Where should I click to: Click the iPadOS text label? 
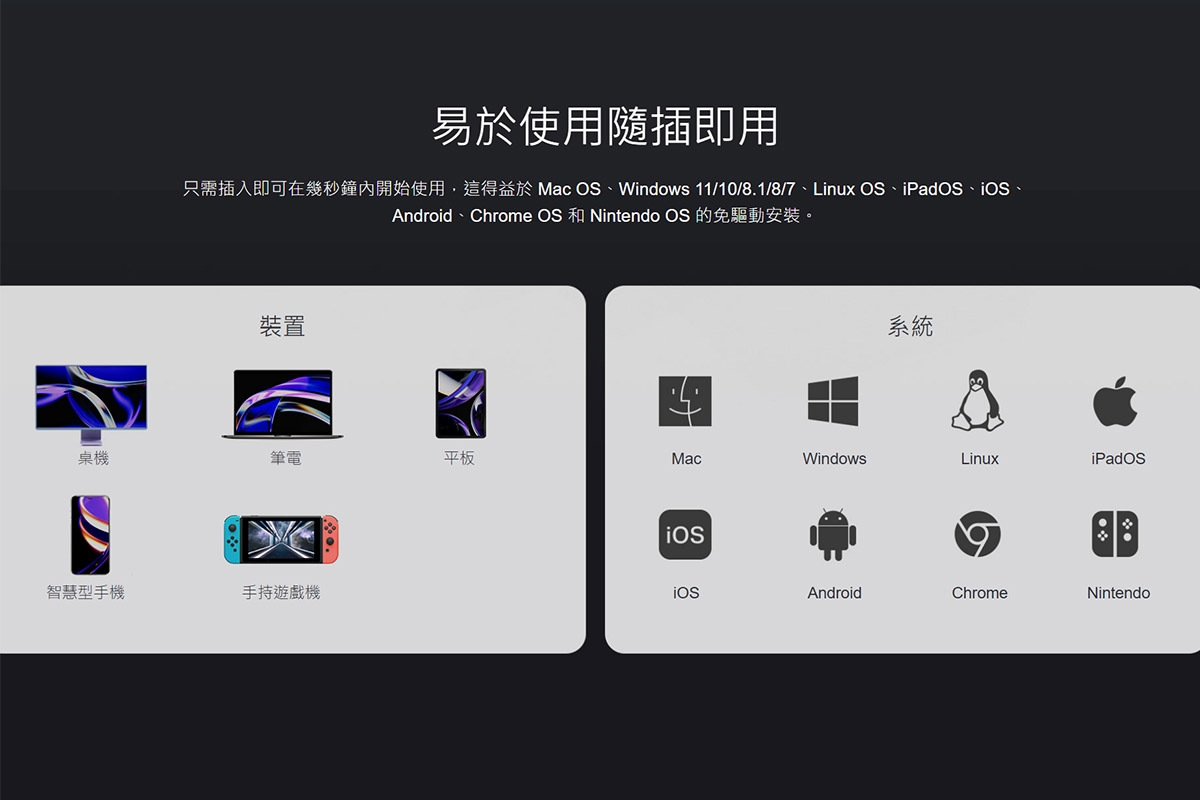[x=1118, y=459]
